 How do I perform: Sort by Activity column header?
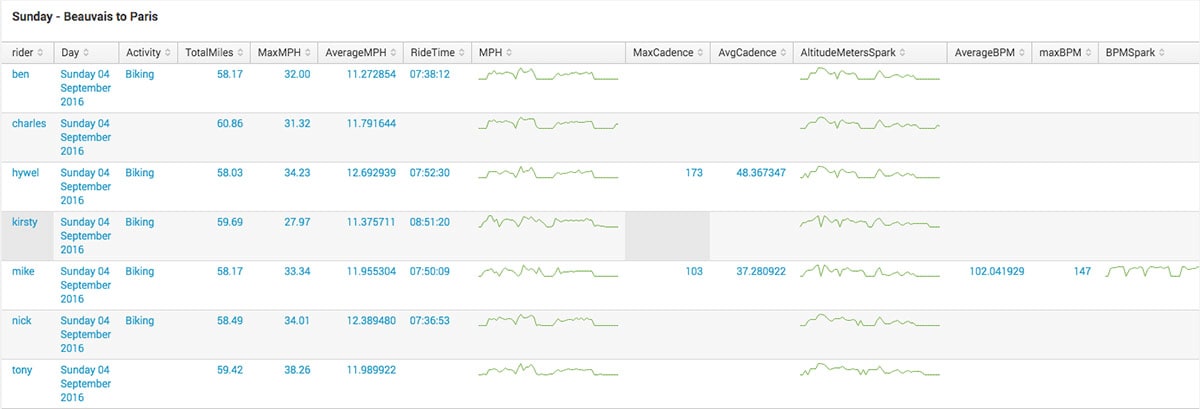(x=146, y=53)
